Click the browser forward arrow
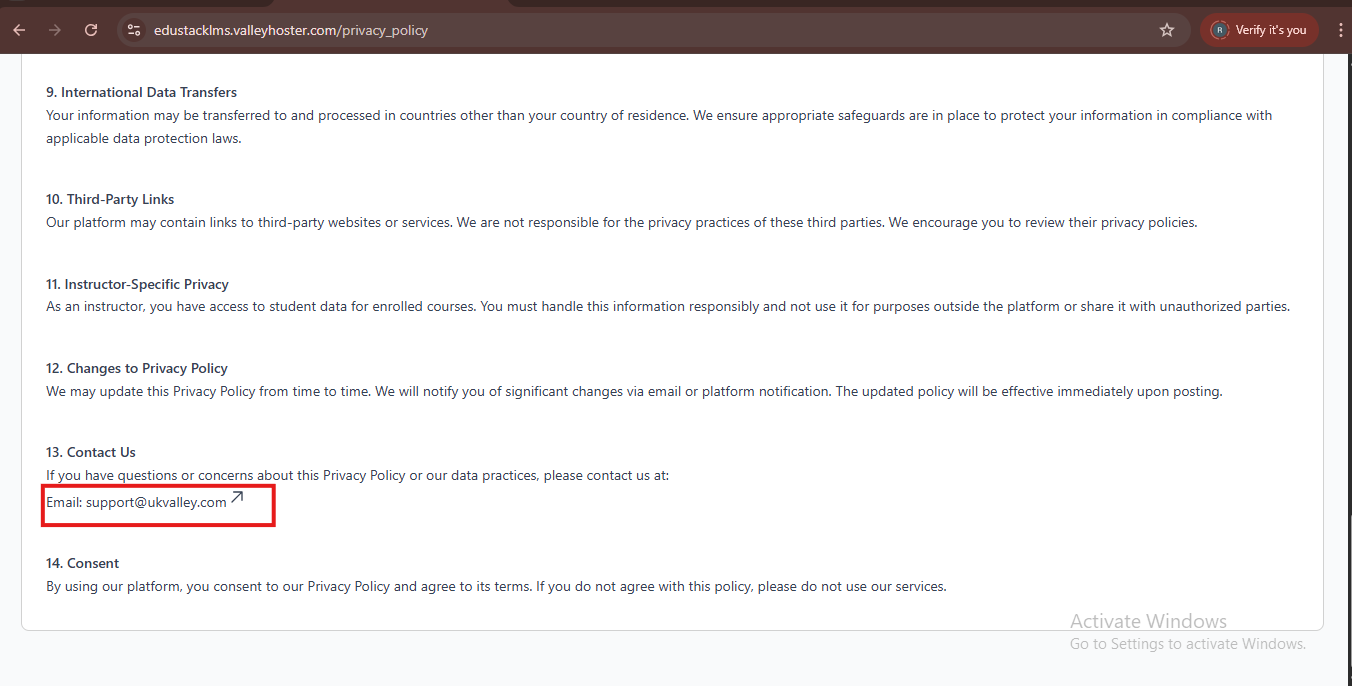Image resolution: width=1352 pixels, height=686 pixels. coord(55,30)
